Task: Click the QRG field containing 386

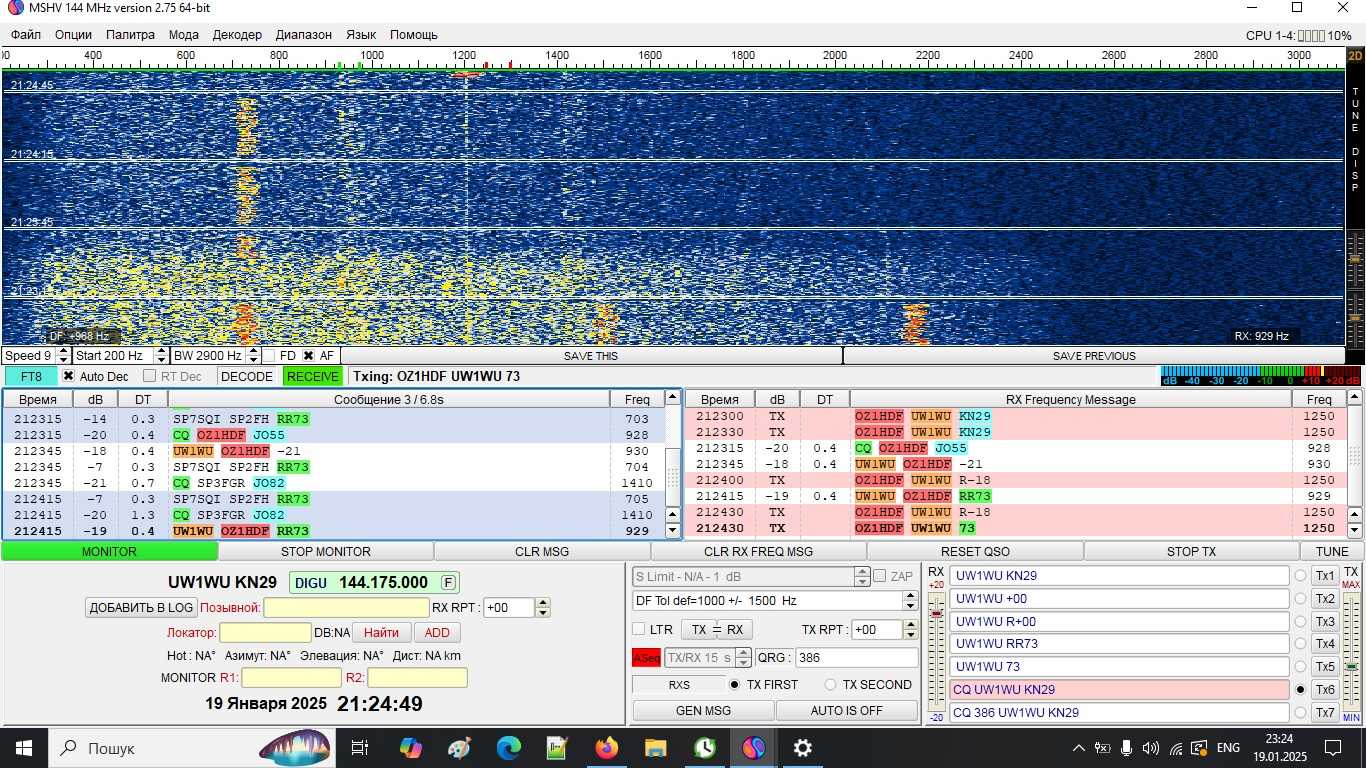Action: 856,658
